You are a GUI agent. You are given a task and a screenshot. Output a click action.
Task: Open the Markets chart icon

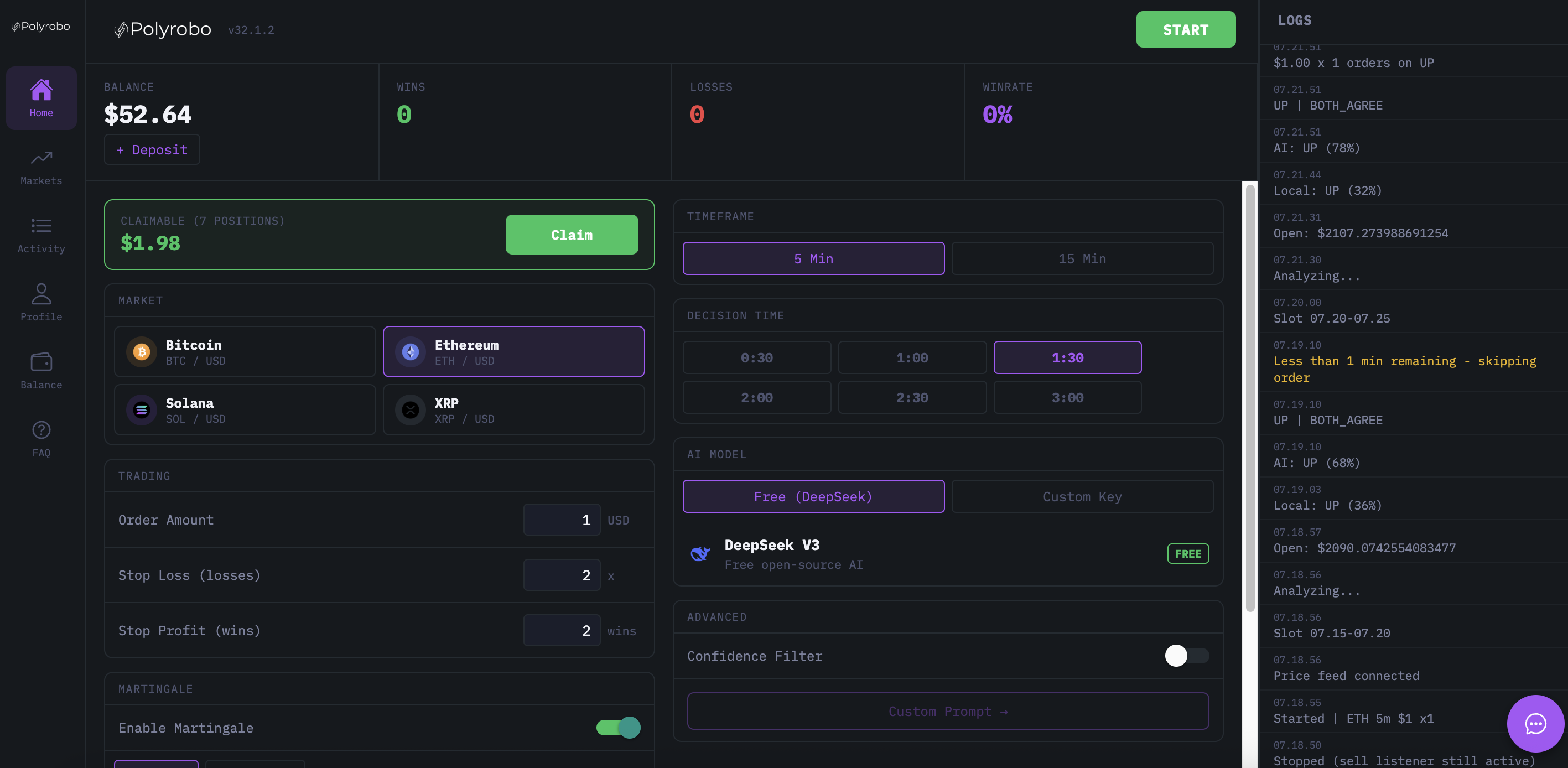point(41,158)
